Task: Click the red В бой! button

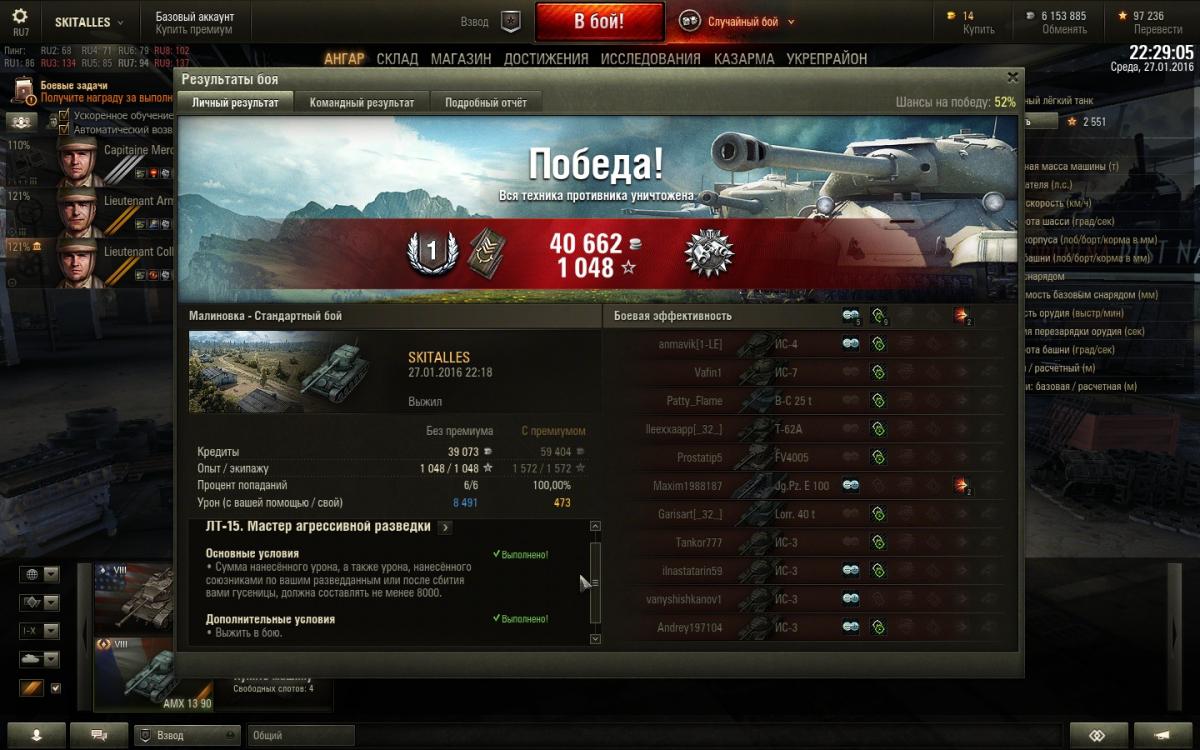Action: click(599, 22)
